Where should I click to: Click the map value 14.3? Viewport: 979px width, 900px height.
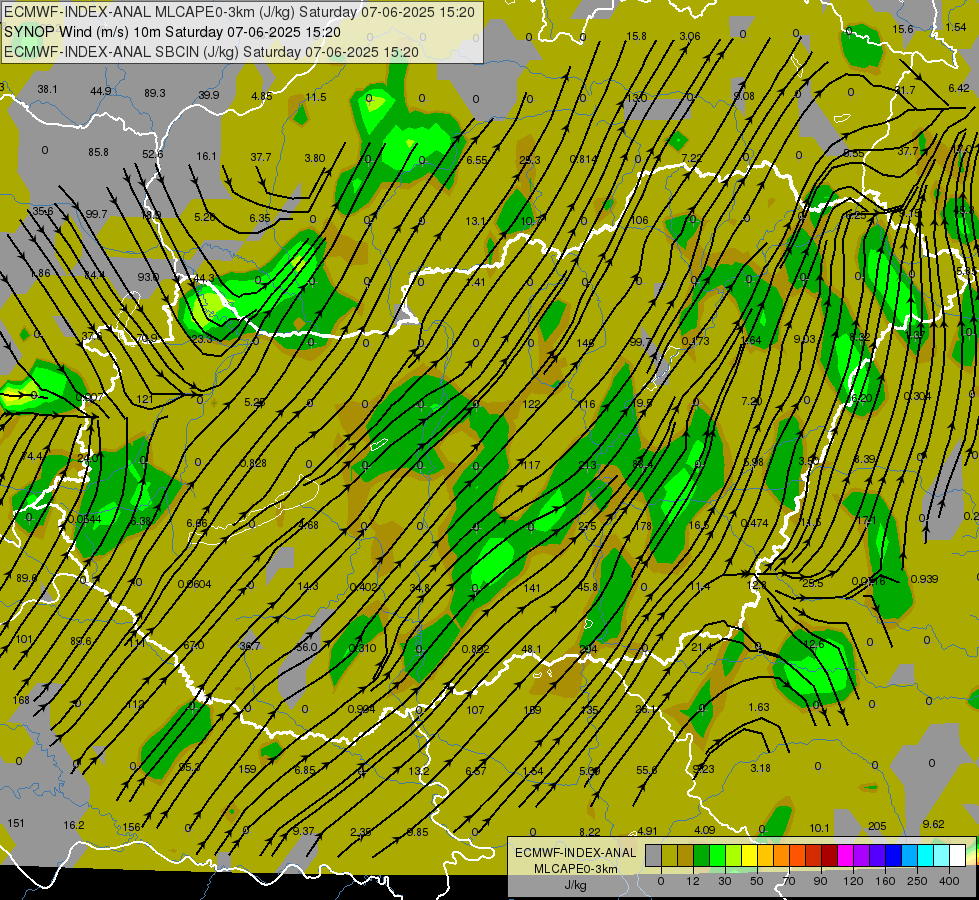308,586
